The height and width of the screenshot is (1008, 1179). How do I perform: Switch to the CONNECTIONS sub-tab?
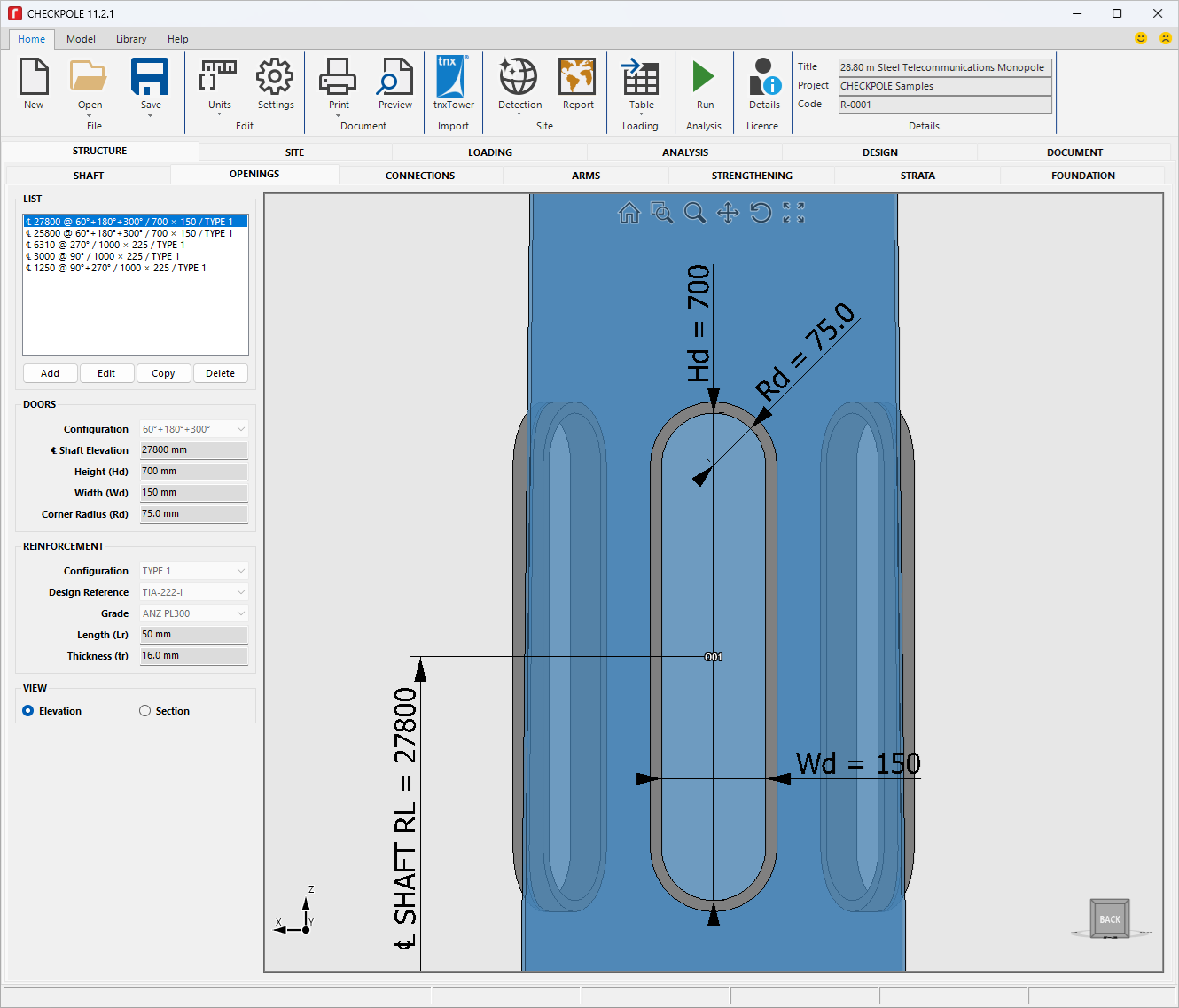point(420,176)
